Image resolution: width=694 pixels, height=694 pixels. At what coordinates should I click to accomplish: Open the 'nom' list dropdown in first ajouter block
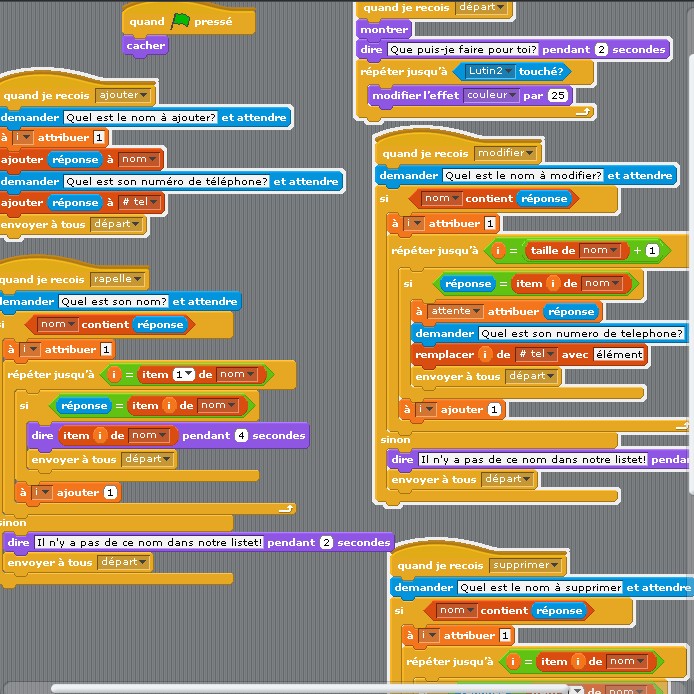click(139, 159)
